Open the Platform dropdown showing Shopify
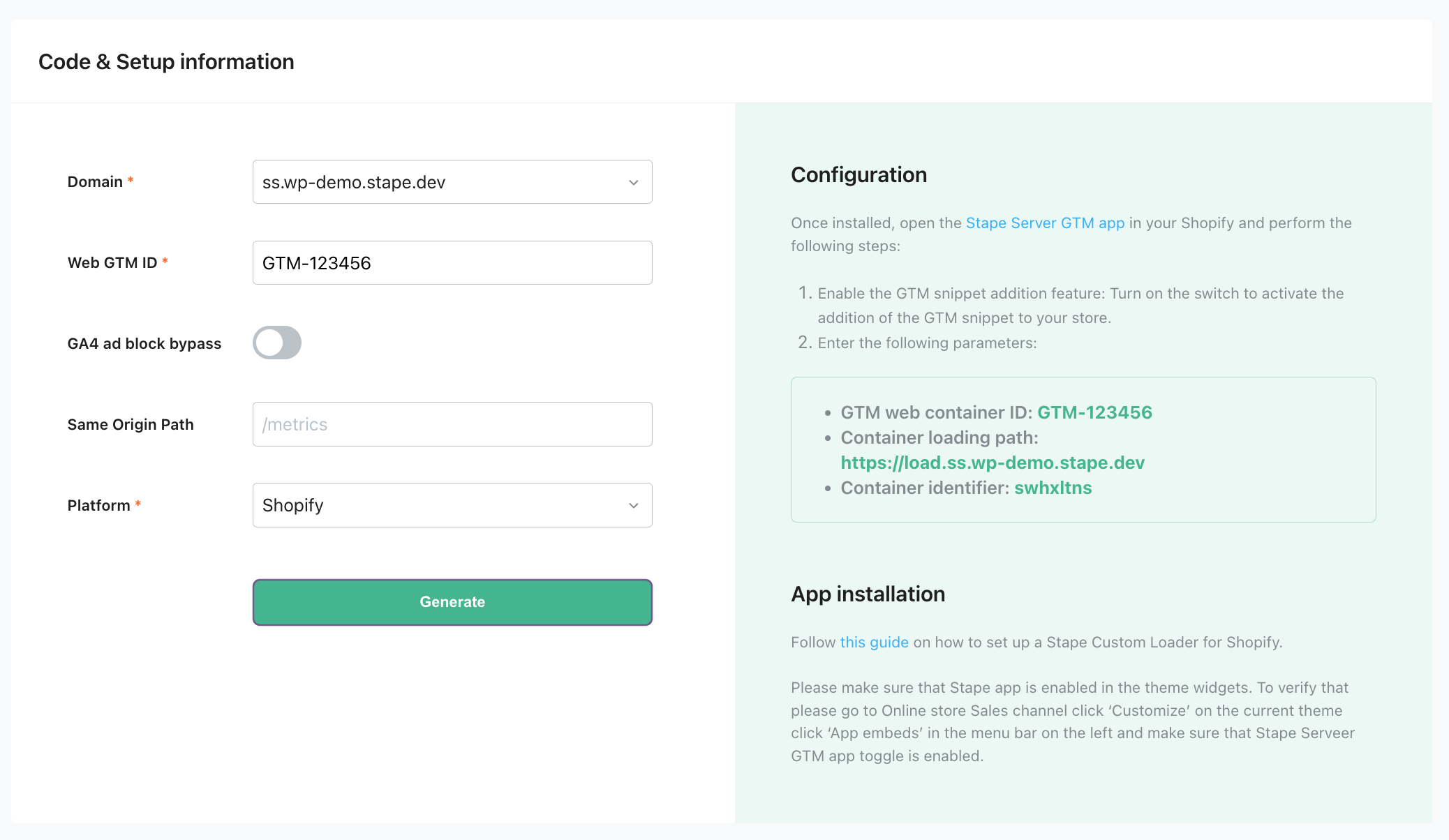Screen dimensions: 1449x840 (x=452, y=505)
